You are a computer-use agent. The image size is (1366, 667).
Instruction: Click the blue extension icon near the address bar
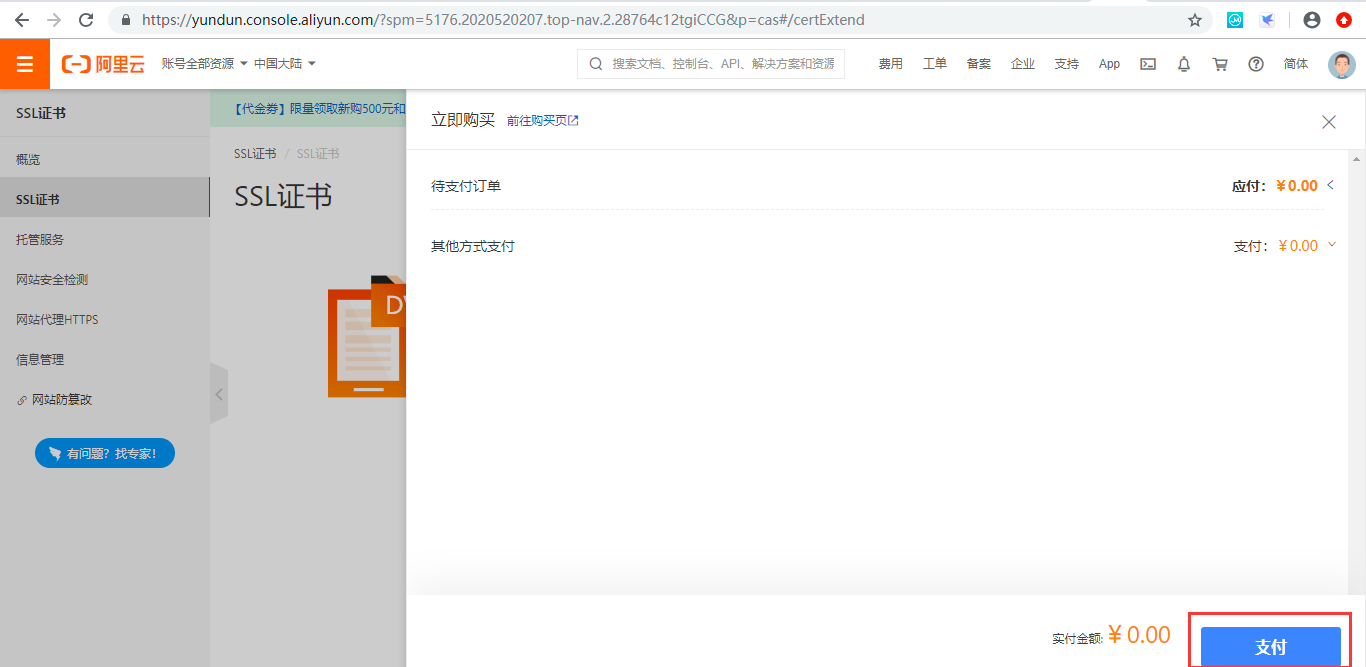(x=1267, y=19)
